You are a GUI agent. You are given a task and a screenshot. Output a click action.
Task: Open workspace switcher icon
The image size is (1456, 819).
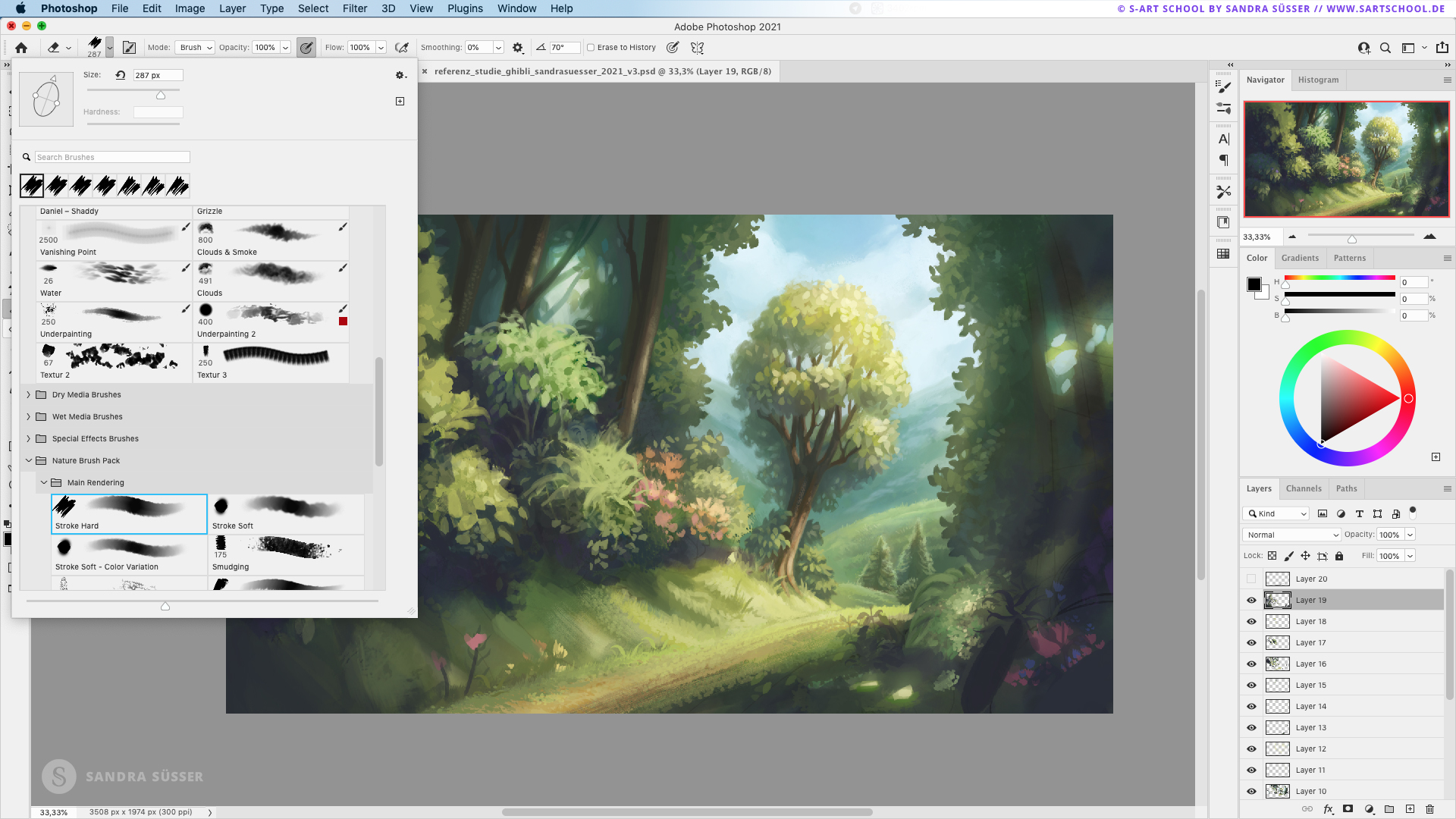coord(1408,48)
